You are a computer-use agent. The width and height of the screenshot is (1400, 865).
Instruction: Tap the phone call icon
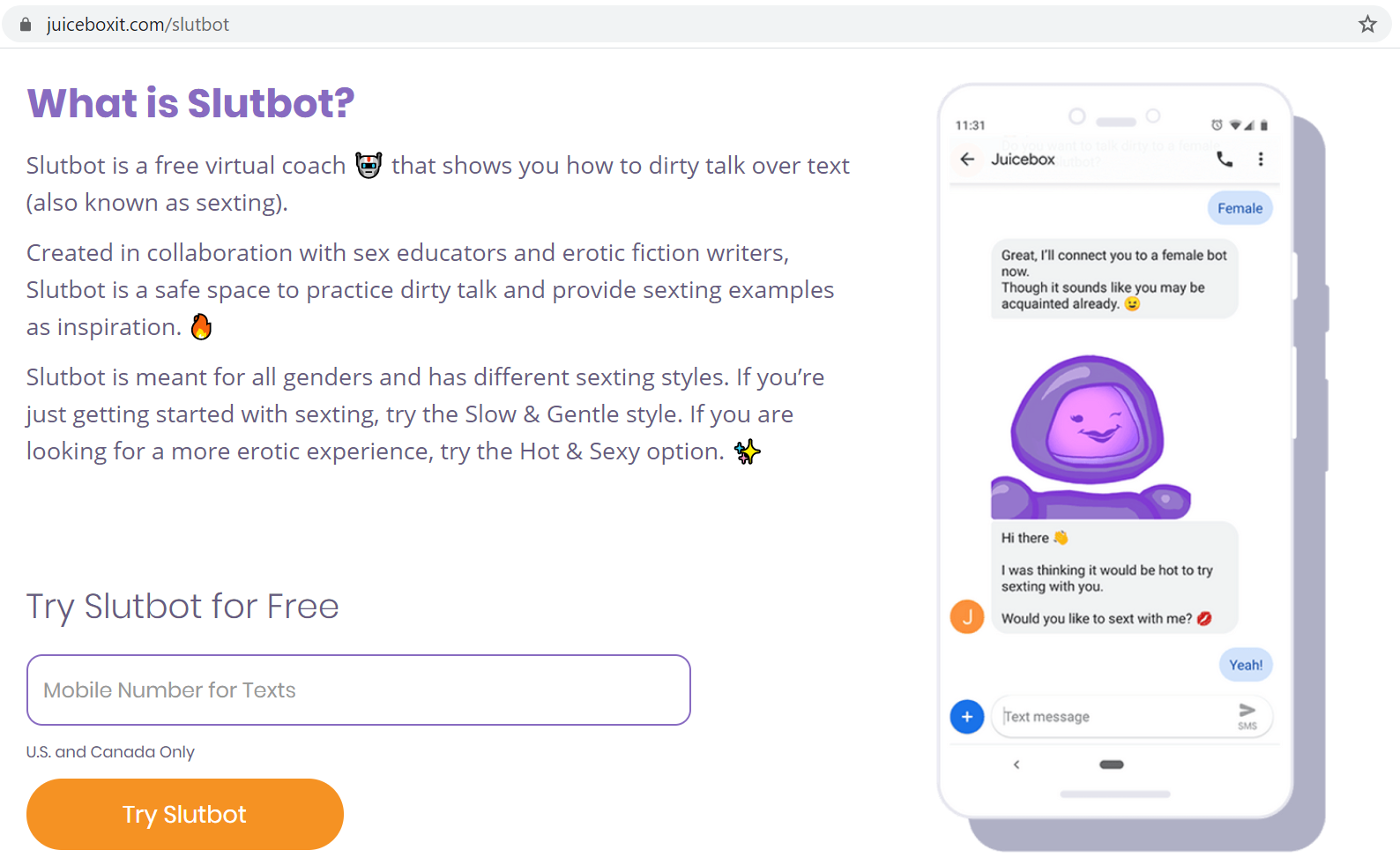[1225, 160]
